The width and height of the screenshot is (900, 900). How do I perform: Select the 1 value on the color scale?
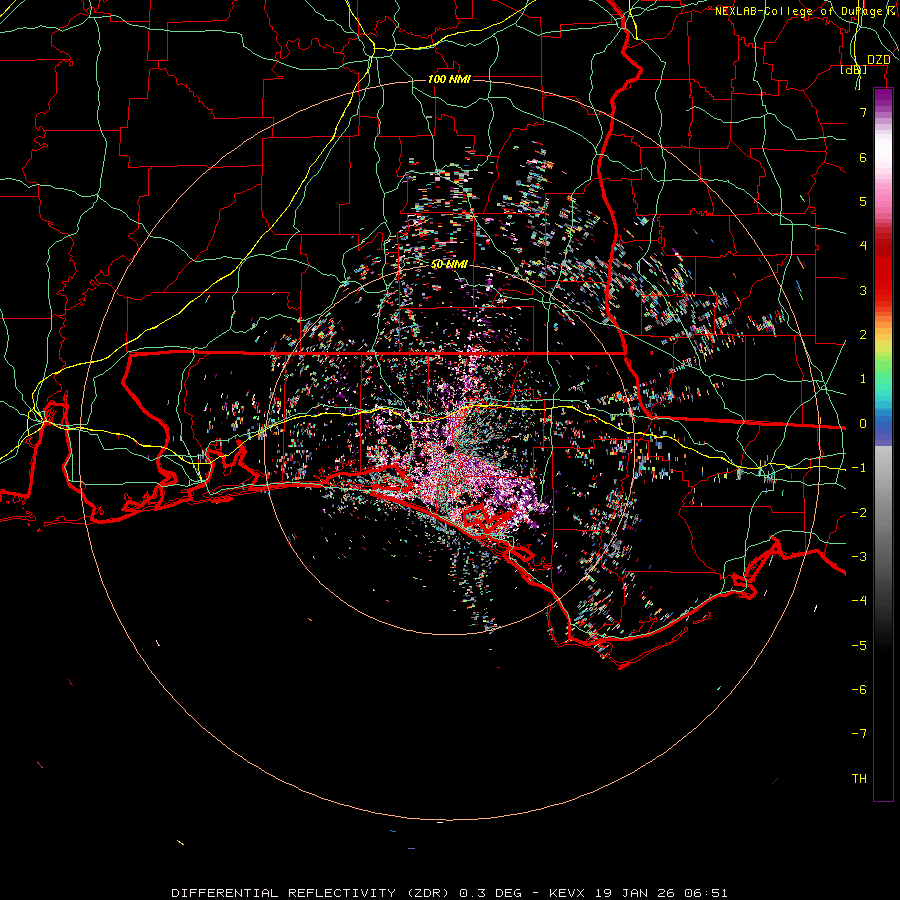pyautogui.click(x=863, y=379)
